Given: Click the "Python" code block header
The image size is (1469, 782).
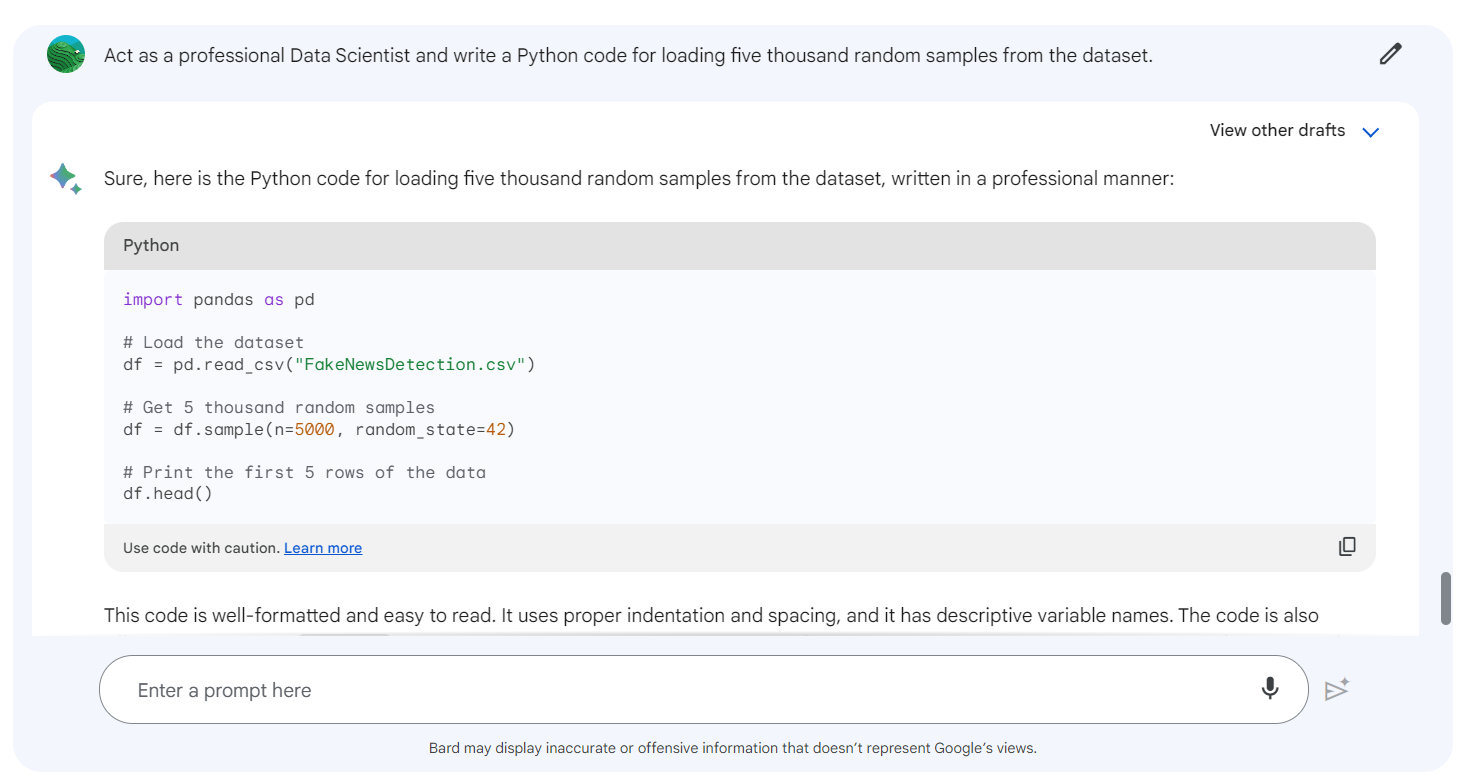Looking at the screenshot, I should pyautogui.click(x=151, y=246).
